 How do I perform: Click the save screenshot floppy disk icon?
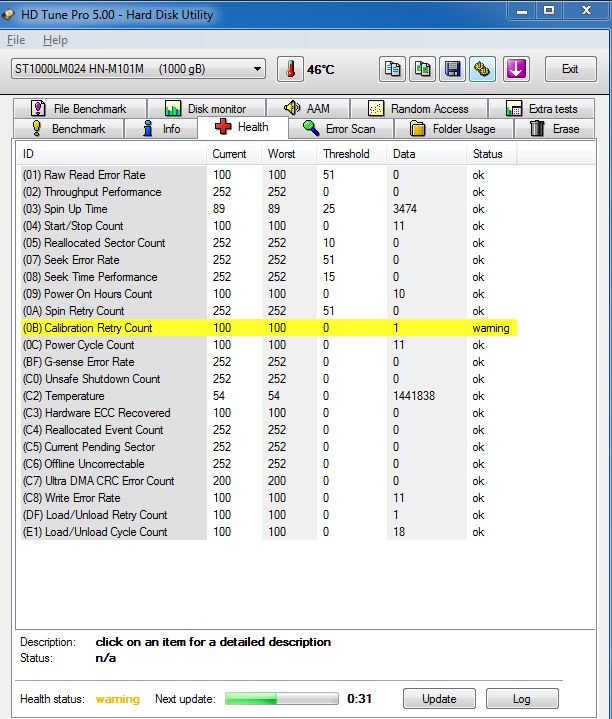[x=452, y=69]
